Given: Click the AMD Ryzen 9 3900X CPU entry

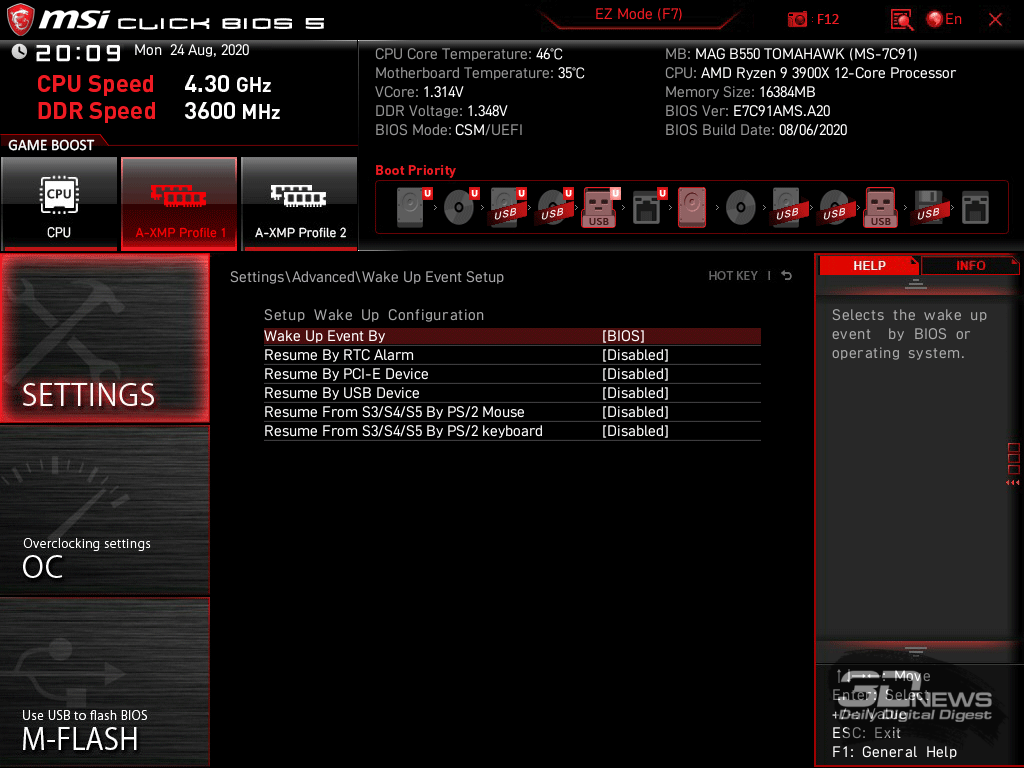Looking at the screenshot, I should click(x=810, y=73).
